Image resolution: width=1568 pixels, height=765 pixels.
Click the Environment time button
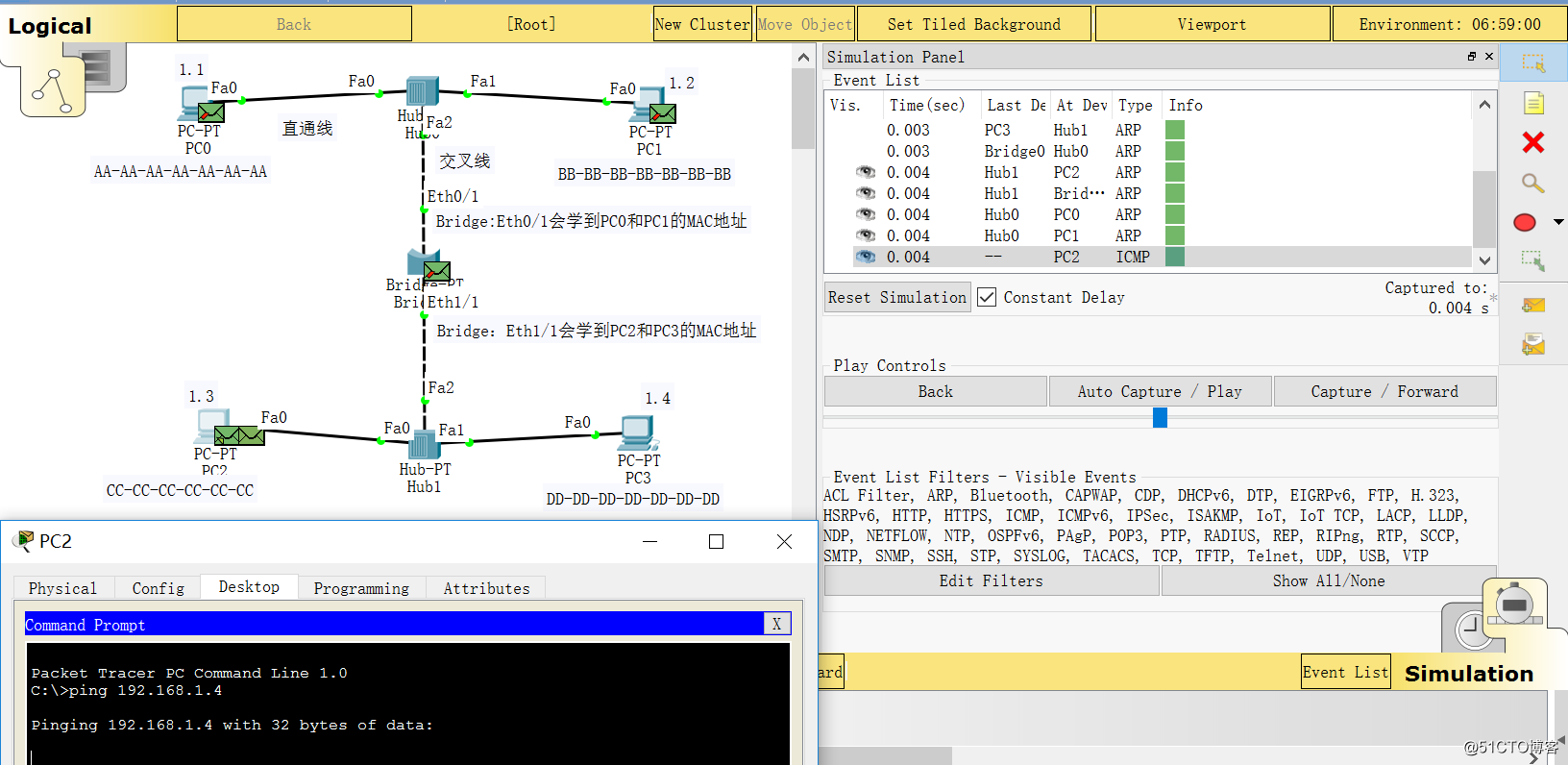pos(1450,24)
